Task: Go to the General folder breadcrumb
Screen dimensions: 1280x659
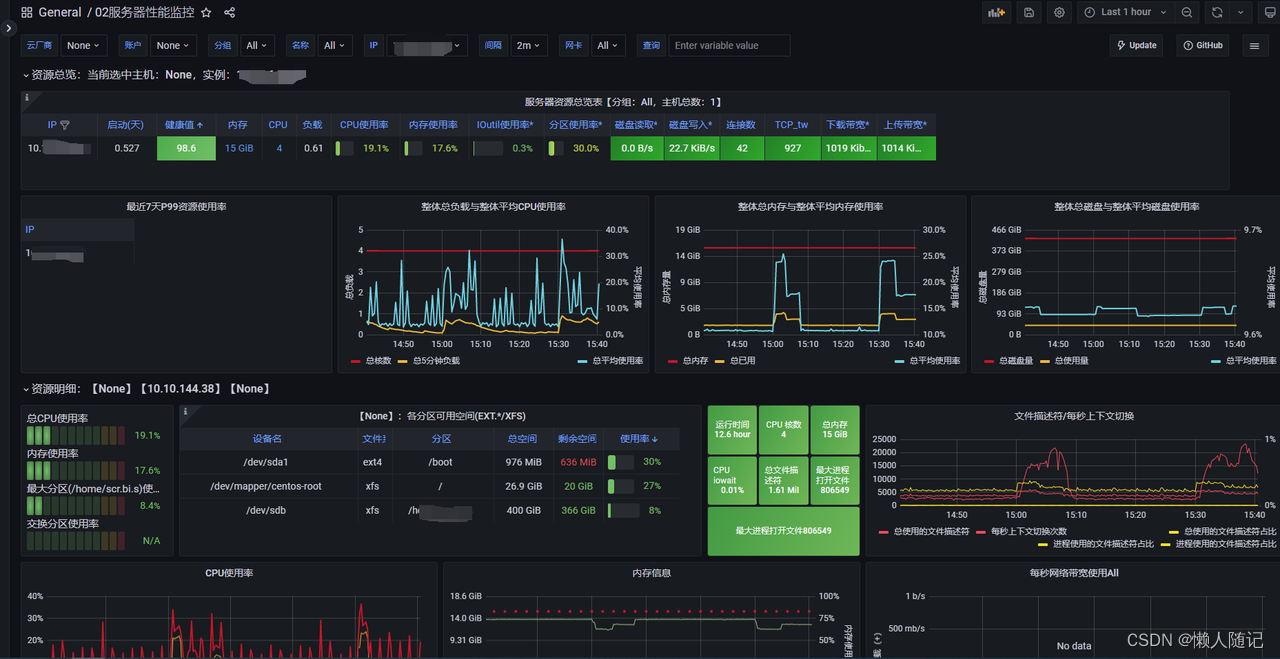Action: click(60, 13)
